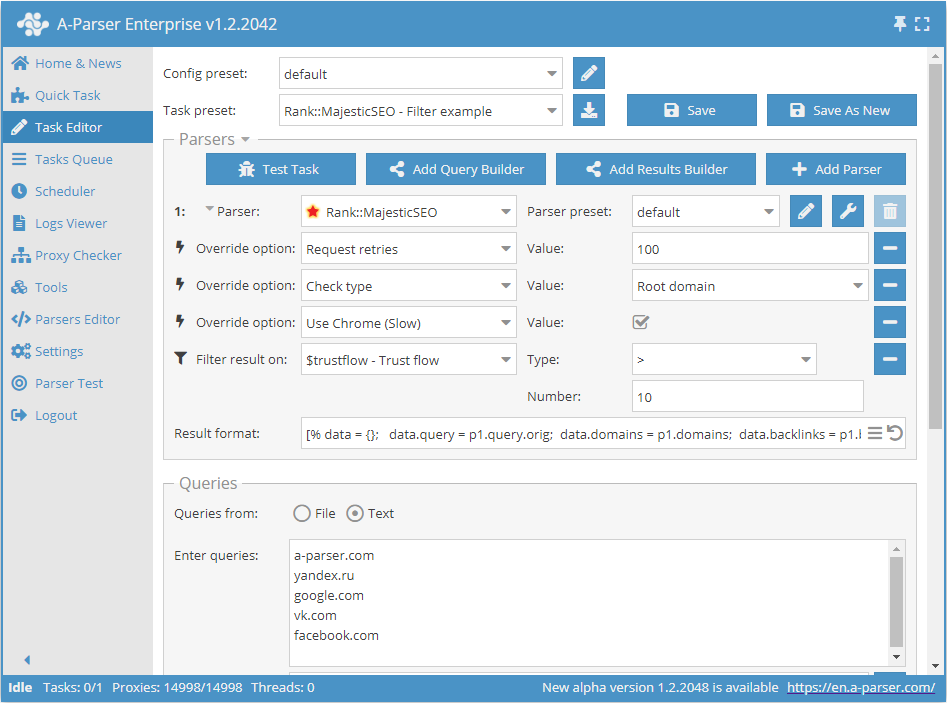Click the Test Task button
Image resolution: width=947 pixels, height=703 pixels.
[281, 169]
